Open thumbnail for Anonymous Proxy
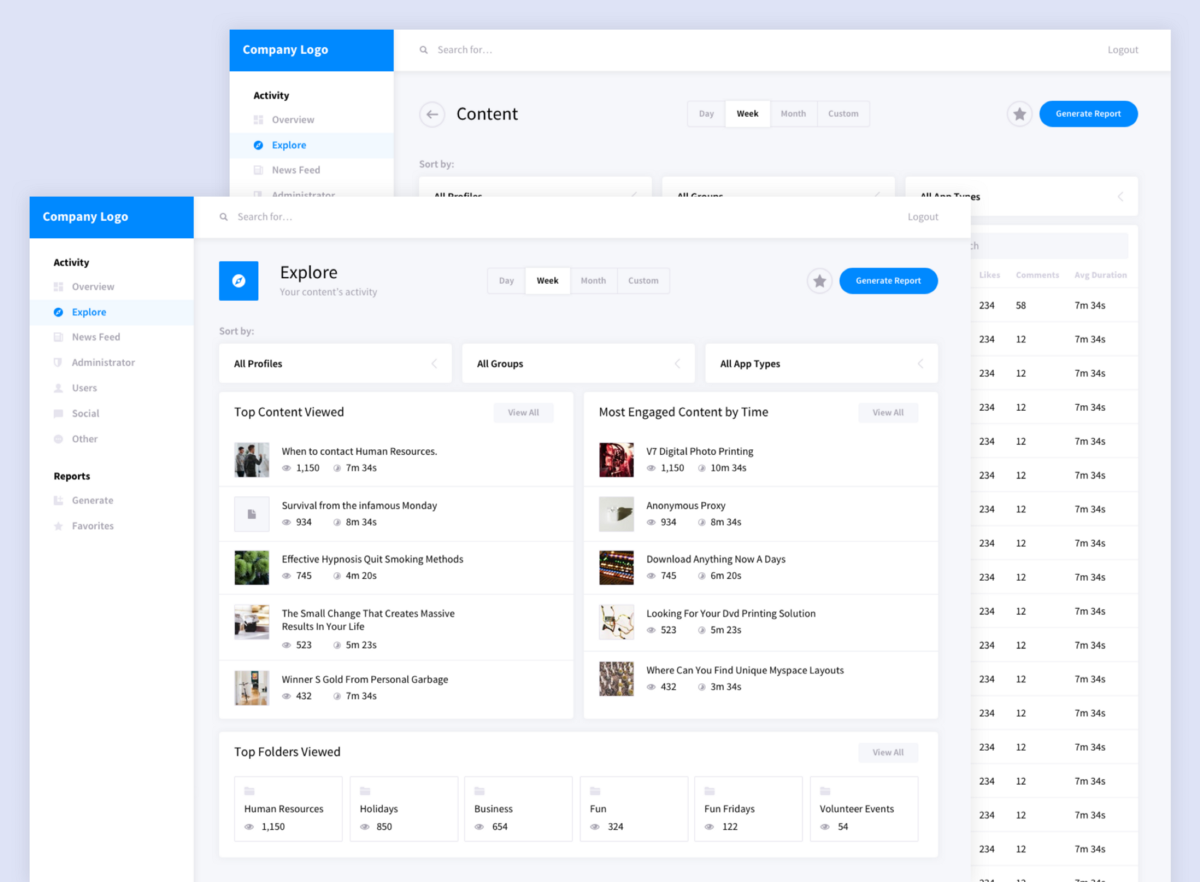Viewport: 1200px width, 882px height. (x=617, y=514)
